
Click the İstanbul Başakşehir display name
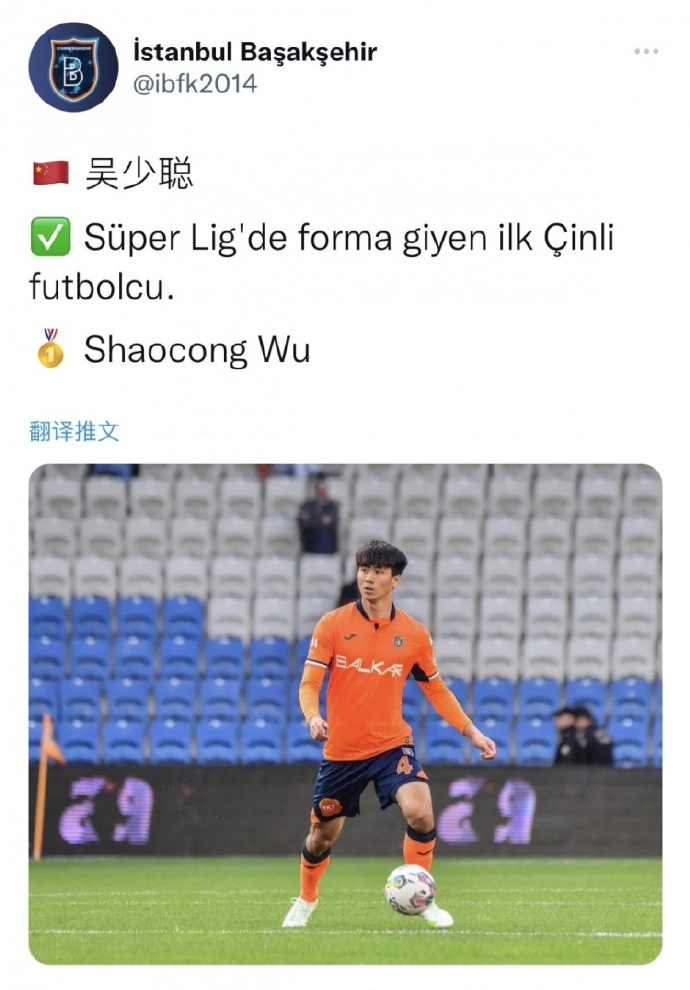[x=255, y=51]
